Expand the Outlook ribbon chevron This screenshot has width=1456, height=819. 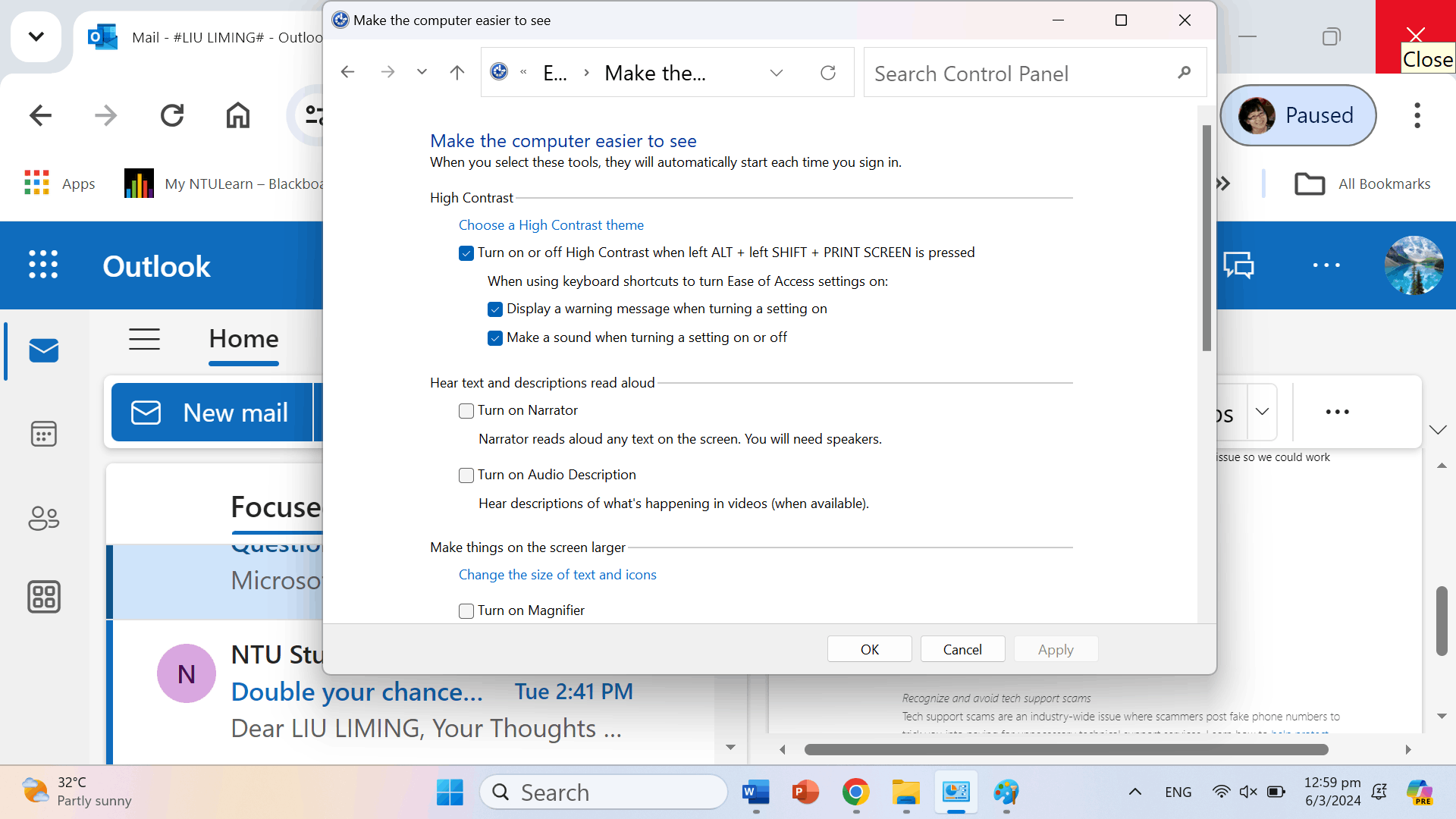[x=1438, y=430]
